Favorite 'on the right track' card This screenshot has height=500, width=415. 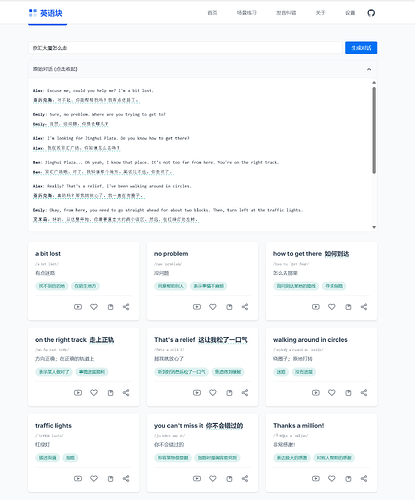(94, 393)
